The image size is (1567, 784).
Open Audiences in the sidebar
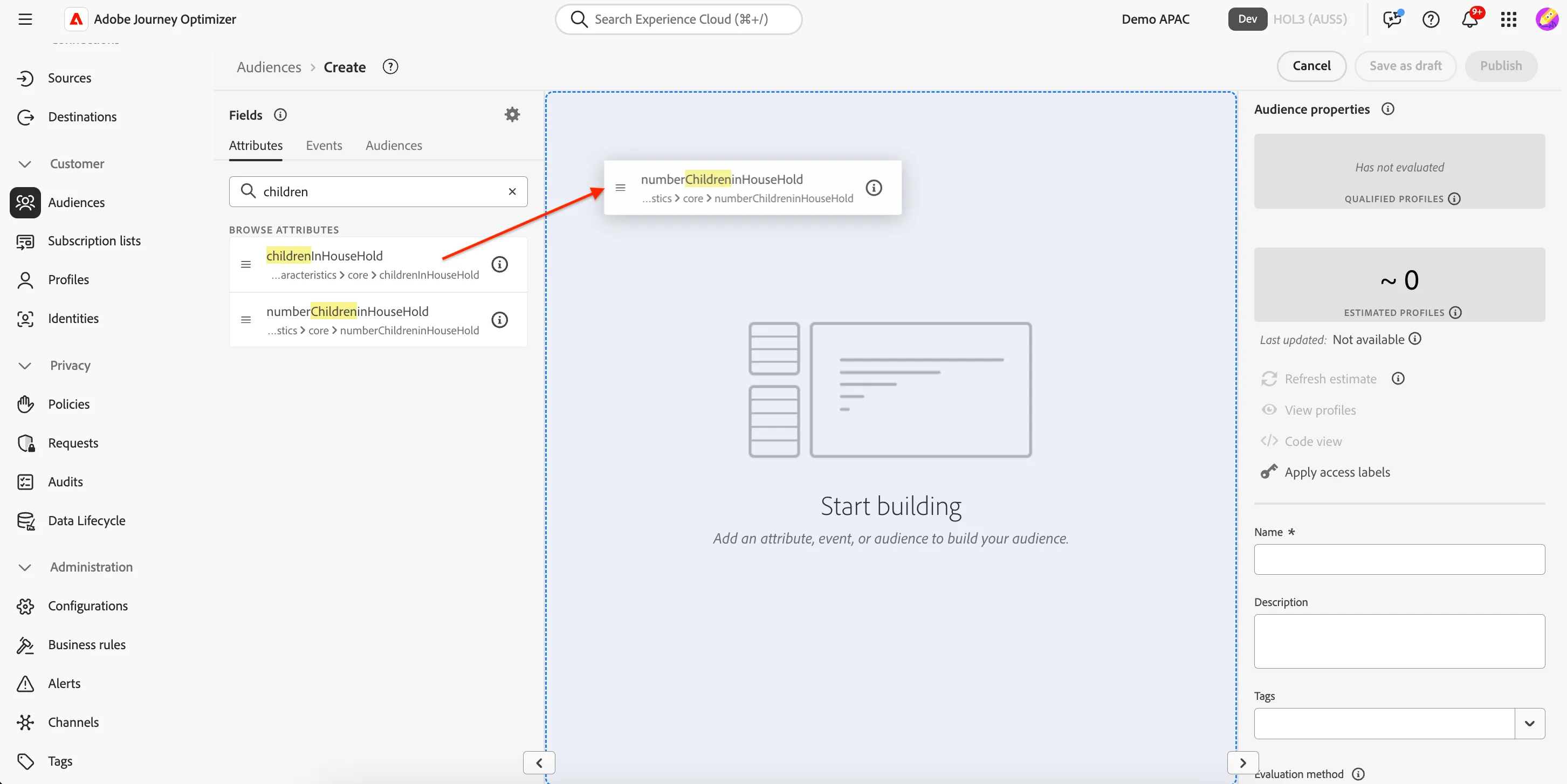pyautogui.click(x=76, y=203)
